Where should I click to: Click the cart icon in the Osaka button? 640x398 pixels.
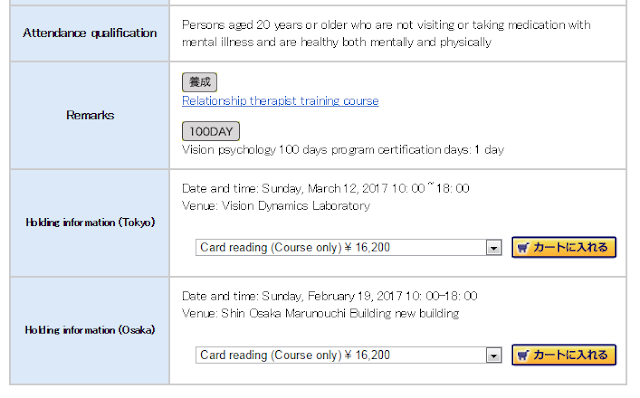523,355
